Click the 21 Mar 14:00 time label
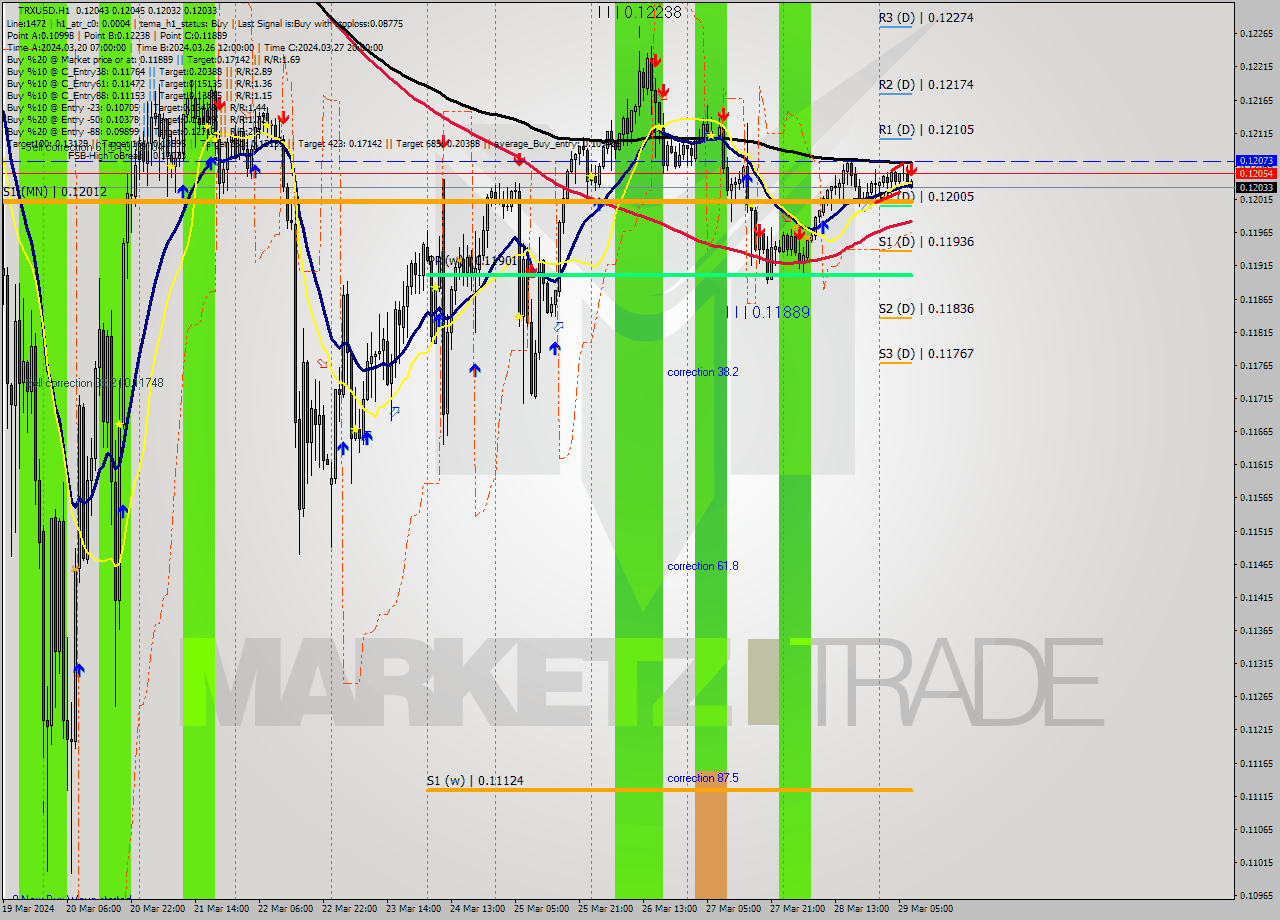 point(221,909)
